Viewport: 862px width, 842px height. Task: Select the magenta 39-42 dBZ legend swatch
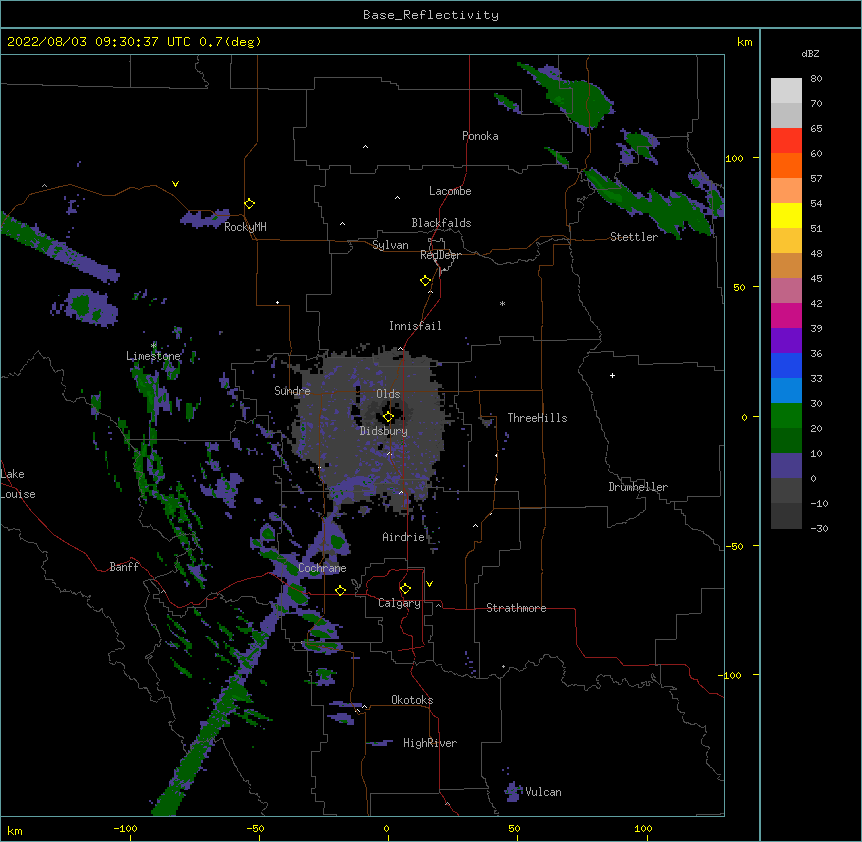786,315
